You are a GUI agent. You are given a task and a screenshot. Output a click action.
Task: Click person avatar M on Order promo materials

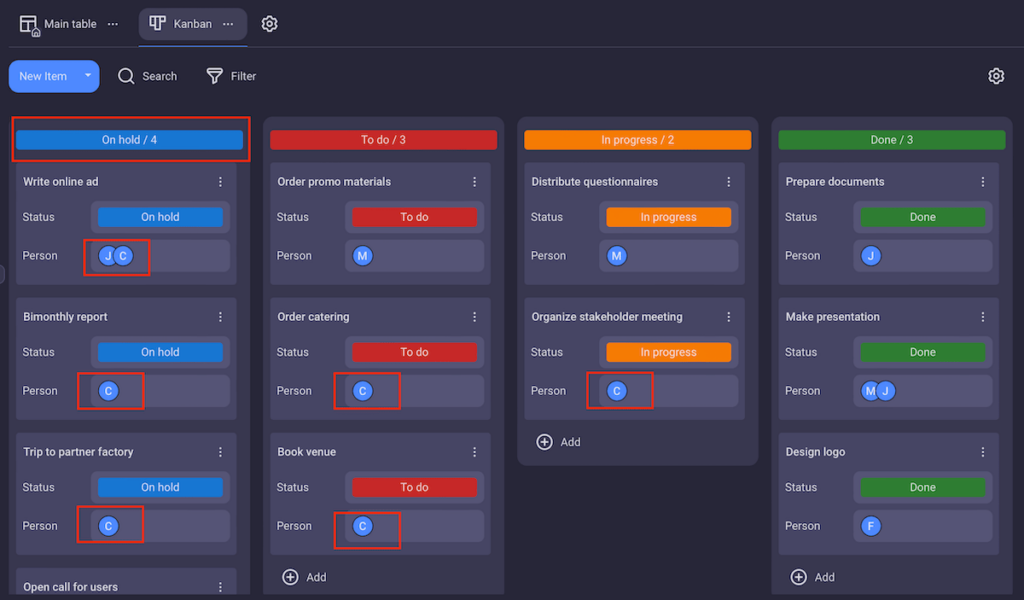coord(362,255)
